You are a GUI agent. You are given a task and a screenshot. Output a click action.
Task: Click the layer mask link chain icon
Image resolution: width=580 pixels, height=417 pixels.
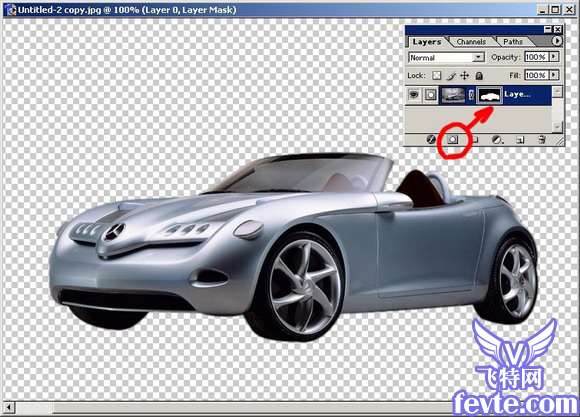coord(471,95)
